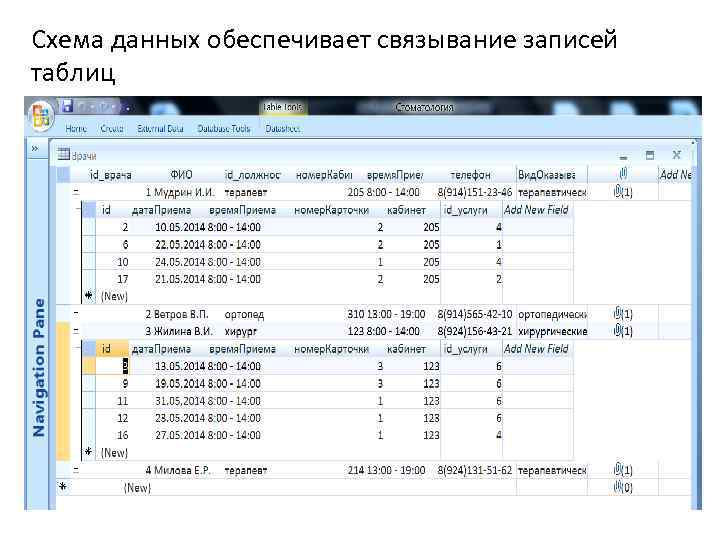Click the хирург position cell
Screen dimensions: 720x540
[241, 331]
